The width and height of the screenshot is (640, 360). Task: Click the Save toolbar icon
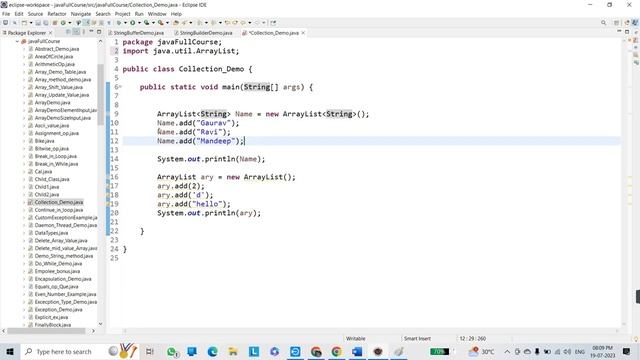pyautogui.click(x=38, y=23)
